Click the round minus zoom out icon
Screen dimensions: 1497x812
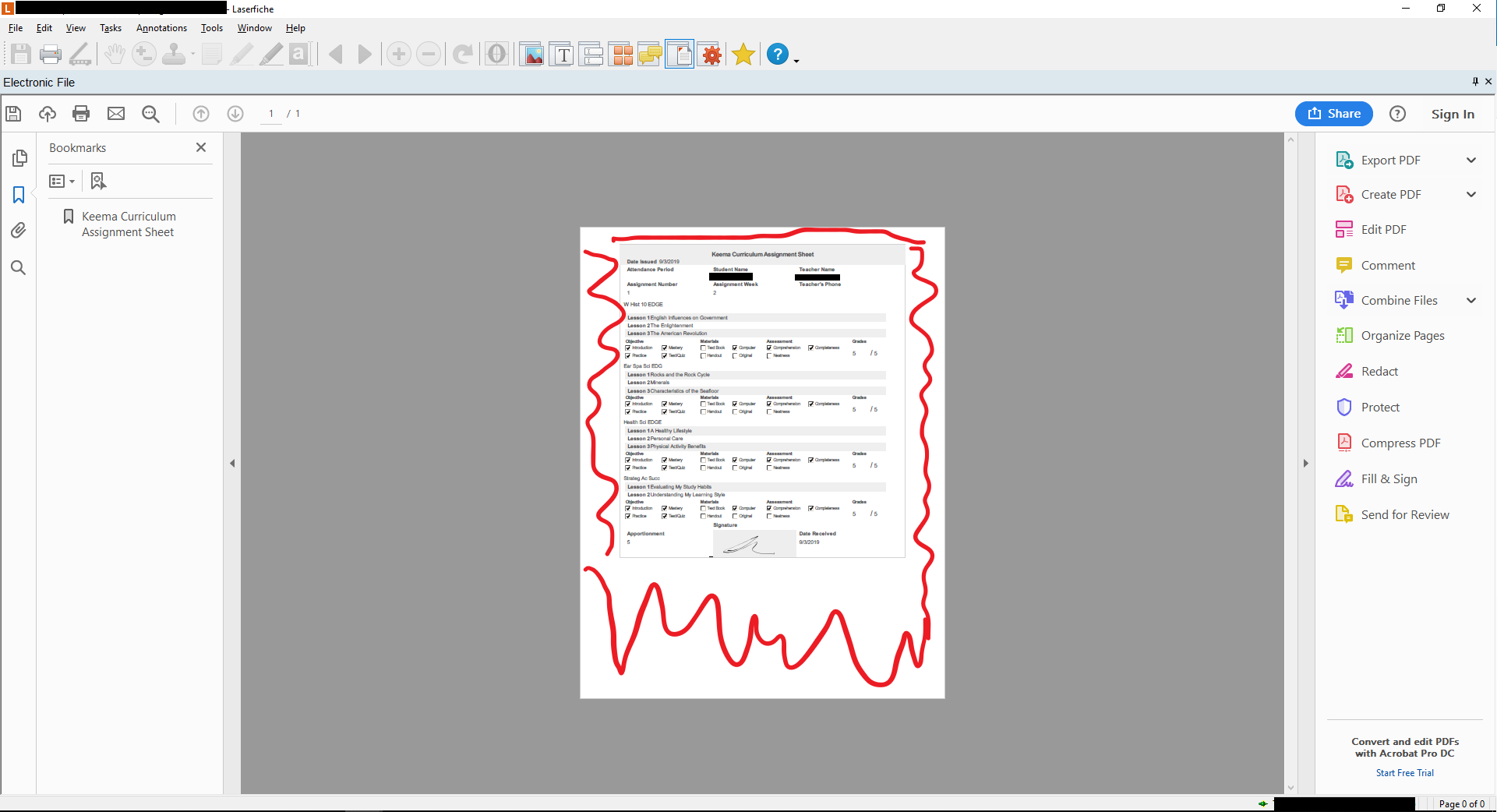[429, 55]
